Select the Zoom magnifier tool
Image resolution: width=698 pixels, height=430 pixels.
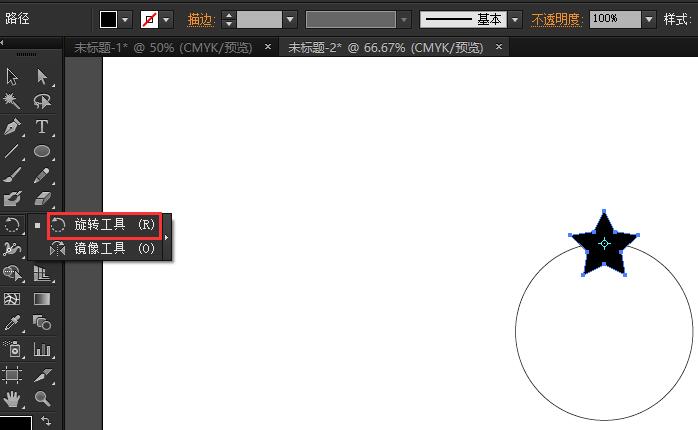[x=42, y=399]
